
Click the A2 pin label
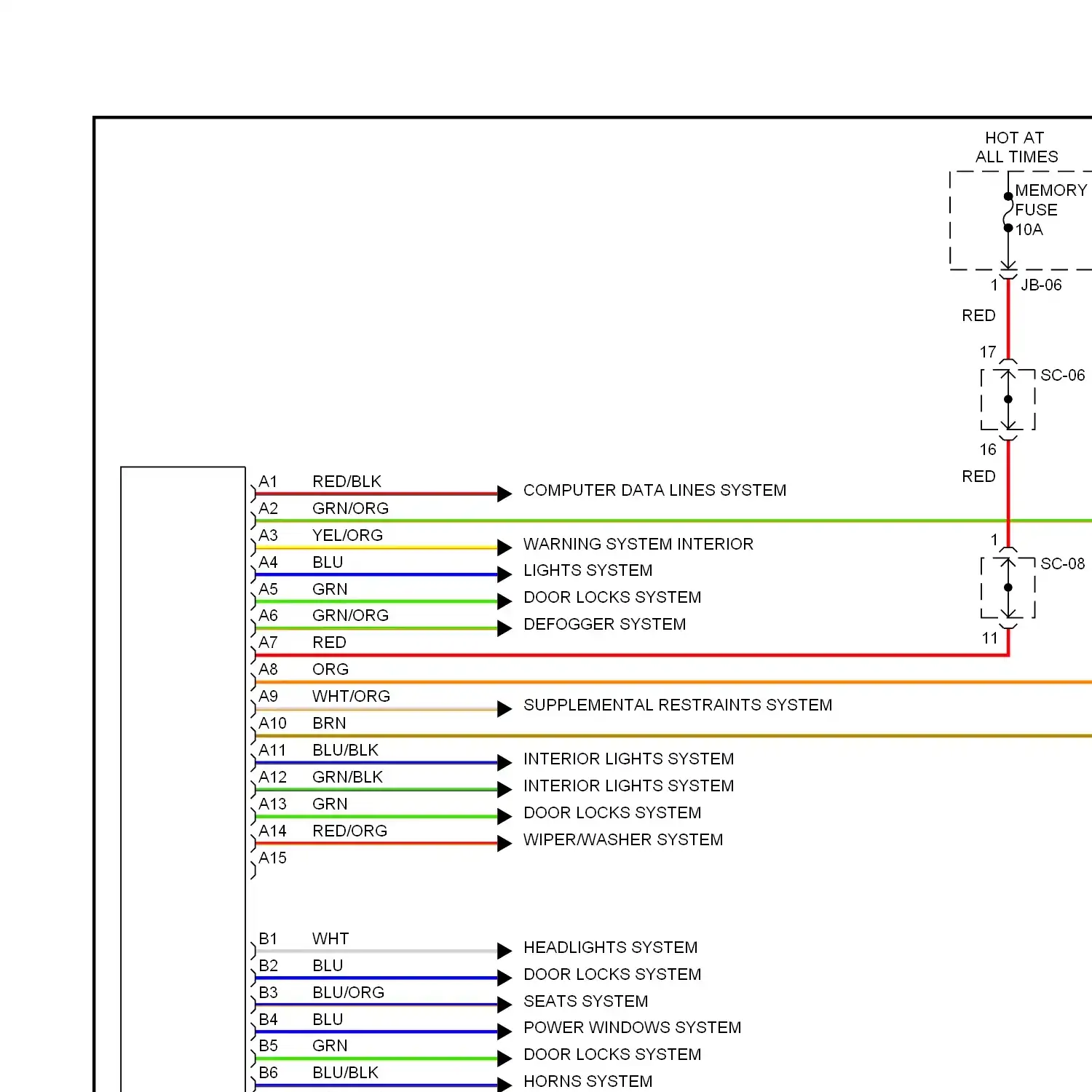[268, 508]
